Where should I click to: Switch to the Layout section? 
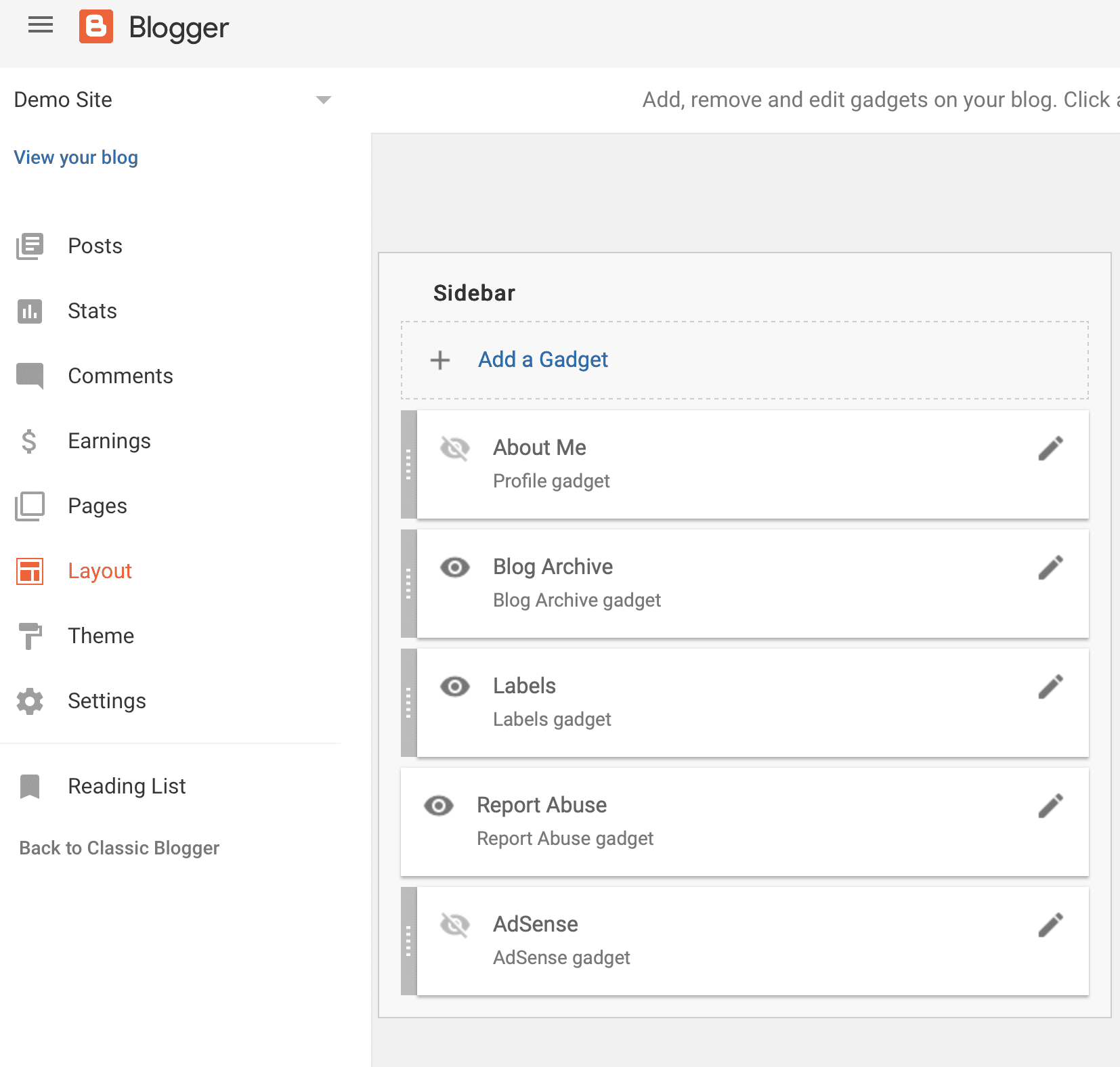[100, 571]
